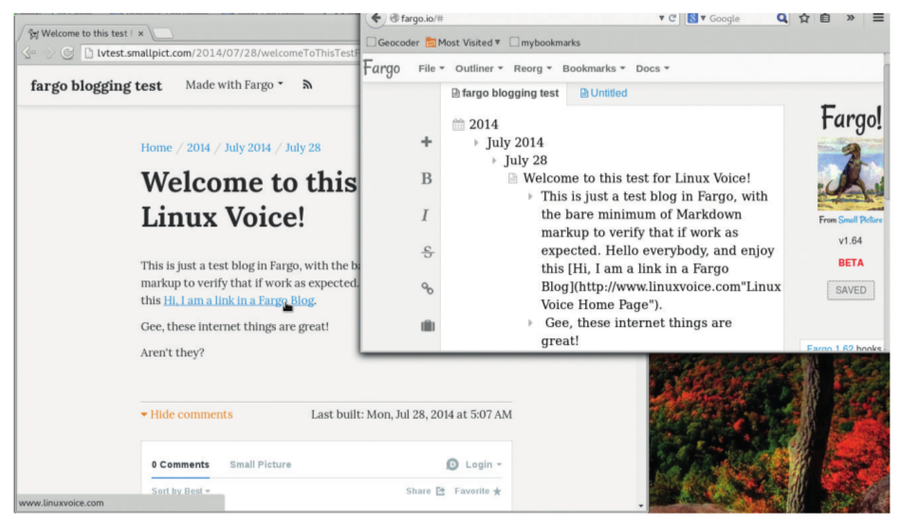900x524 pixels.
Task: Open the URL history dropdown arrow in Firefox
Action: tap(661, 18)
